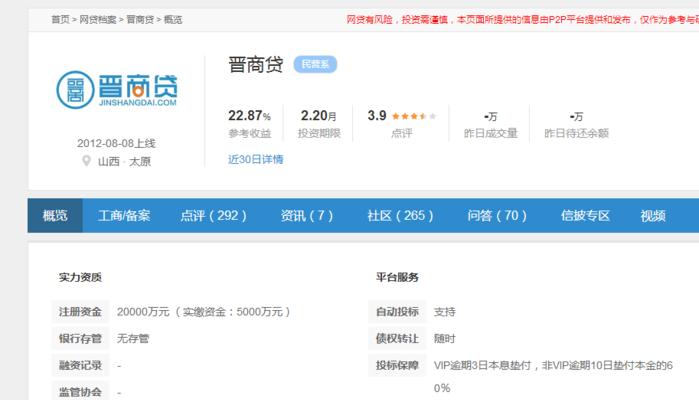Click the 2.20月 investment term value
The height and width of the screenshot is (400, 699).
pyautogui.click(x=318, y=116)
